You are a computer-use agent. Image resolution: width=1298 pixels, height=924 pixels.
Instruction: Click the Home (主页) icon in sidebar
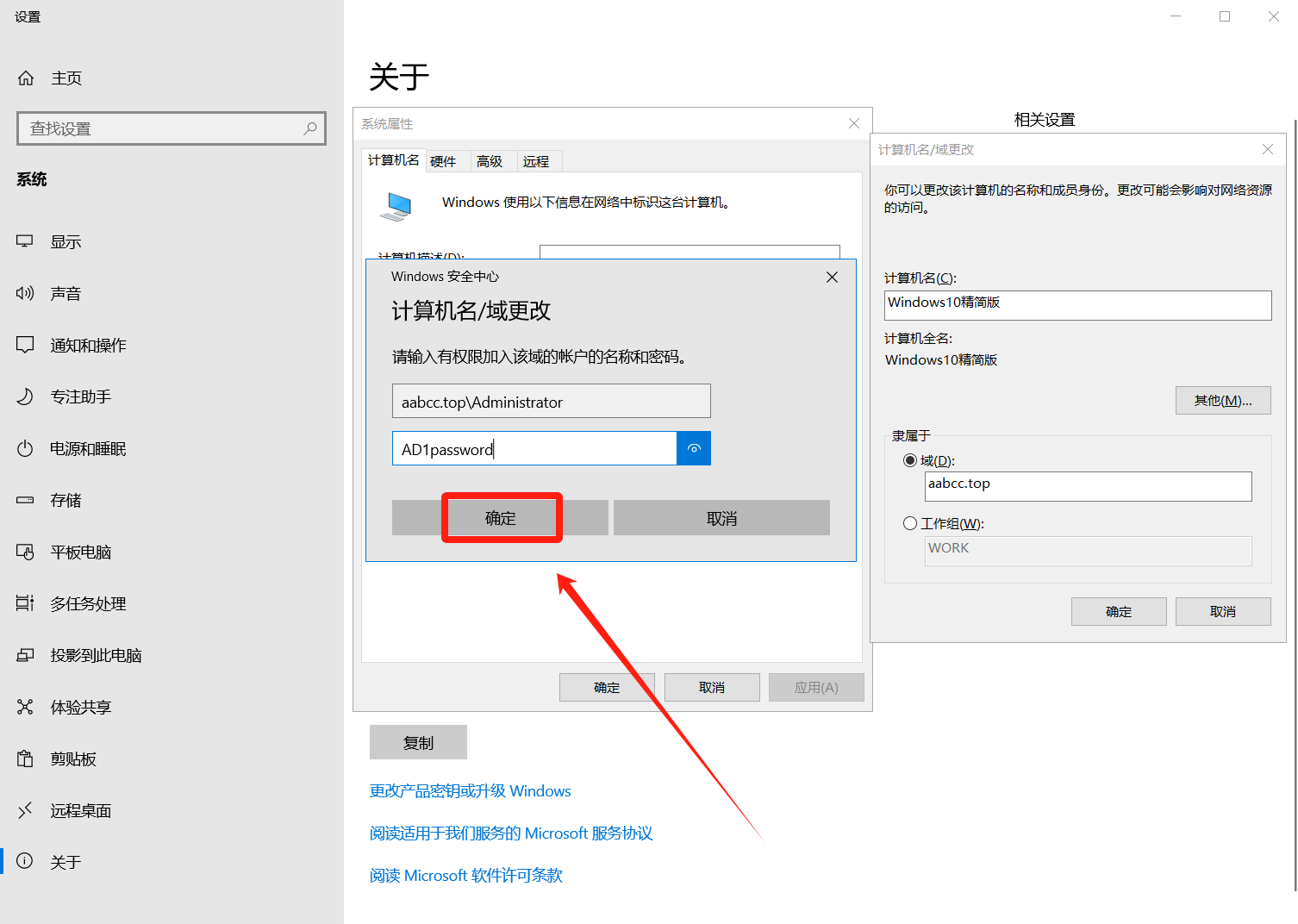tap(26, 78)
